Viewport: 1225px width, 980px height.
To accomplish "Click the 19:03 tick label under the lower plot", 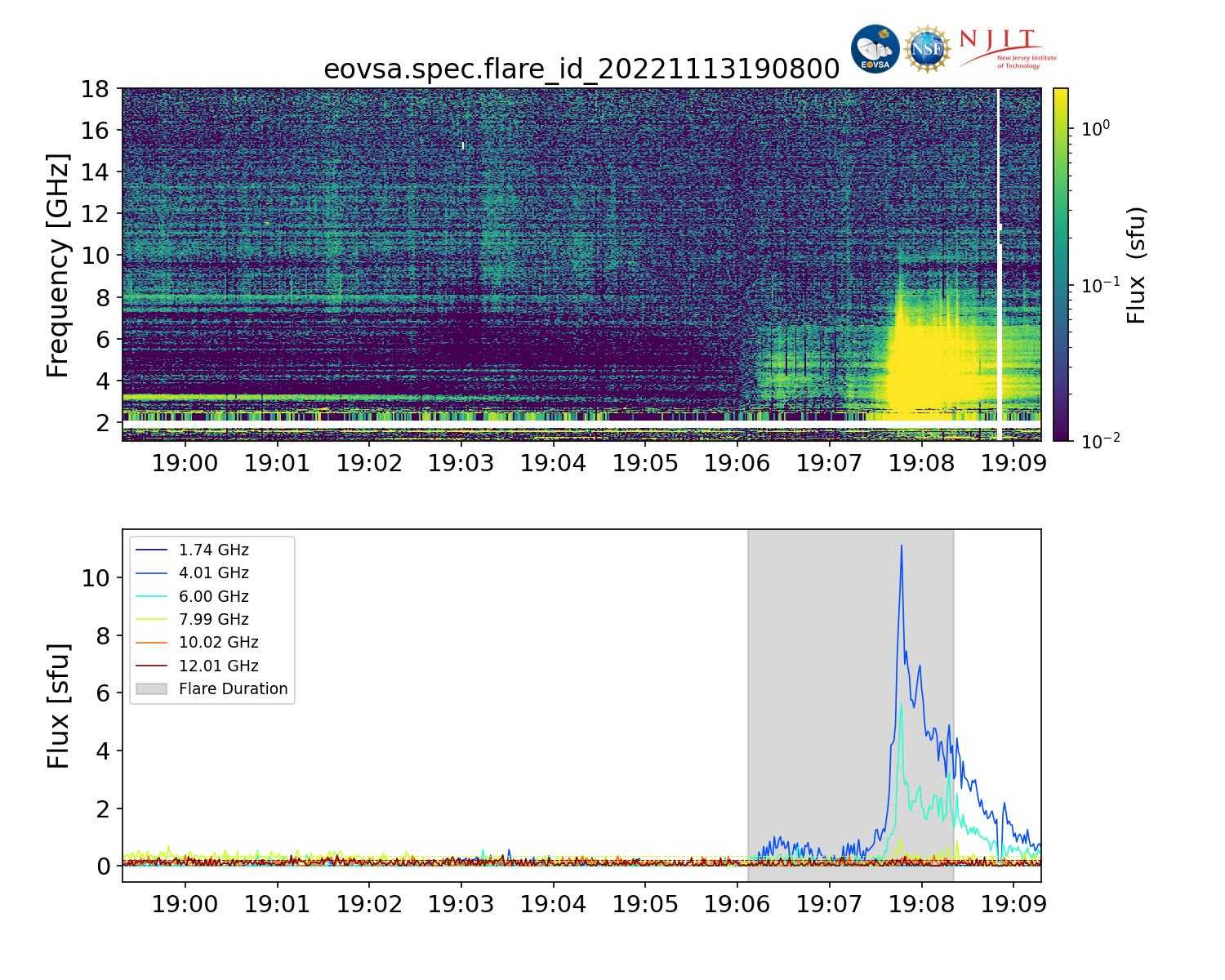I will 461,905.
